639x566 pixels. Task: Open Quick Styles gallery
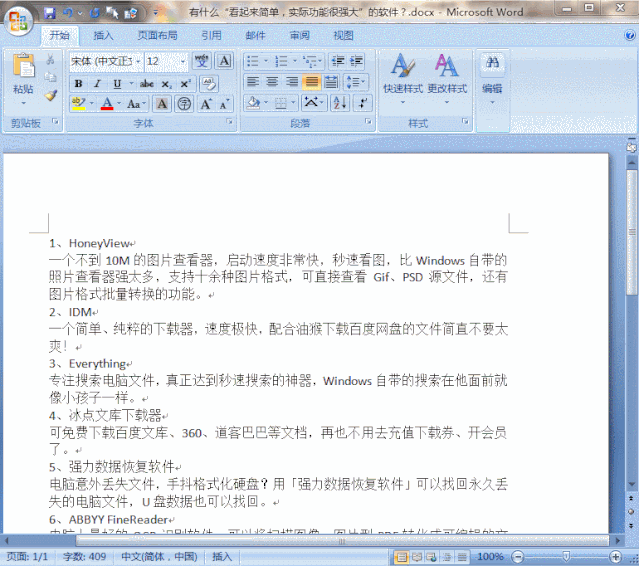(x=403, y=79)
